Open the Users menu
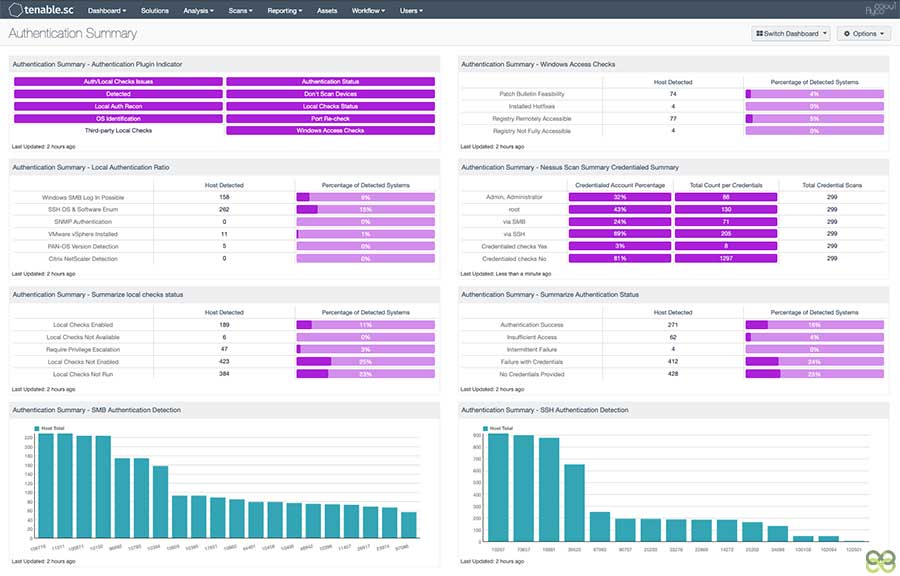This screenshot has width=900, height=576. coord(411,11)
